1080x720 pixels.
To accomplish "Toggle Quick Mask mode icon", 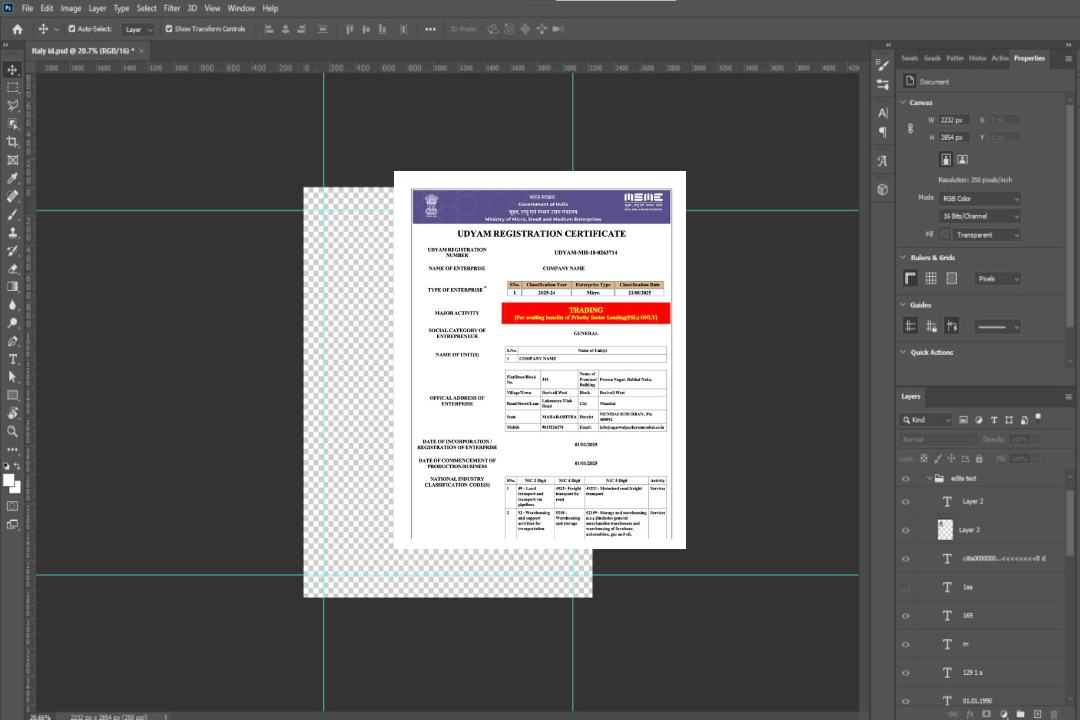I will (12, 506).
